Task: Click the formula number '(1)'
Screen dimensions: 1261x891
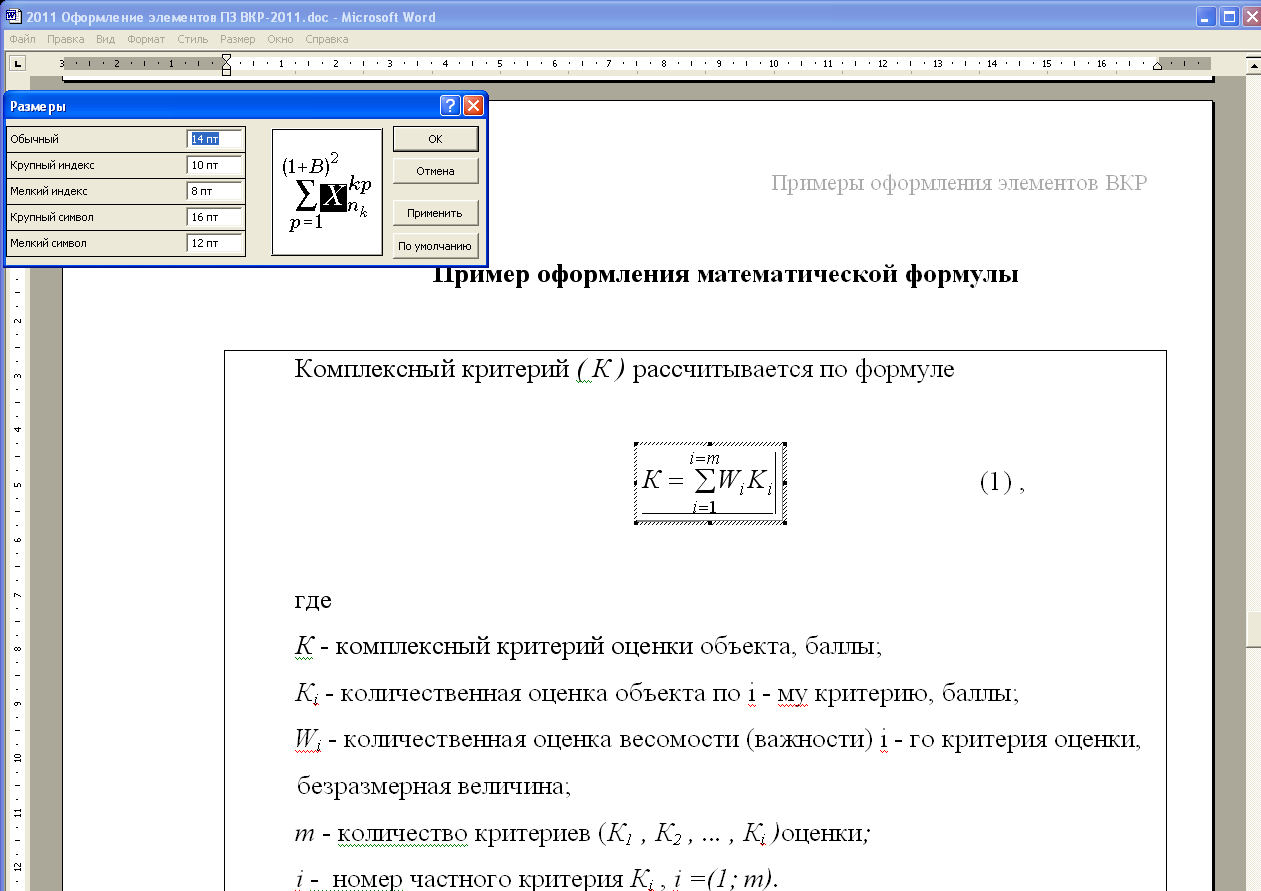Action: 996,483
